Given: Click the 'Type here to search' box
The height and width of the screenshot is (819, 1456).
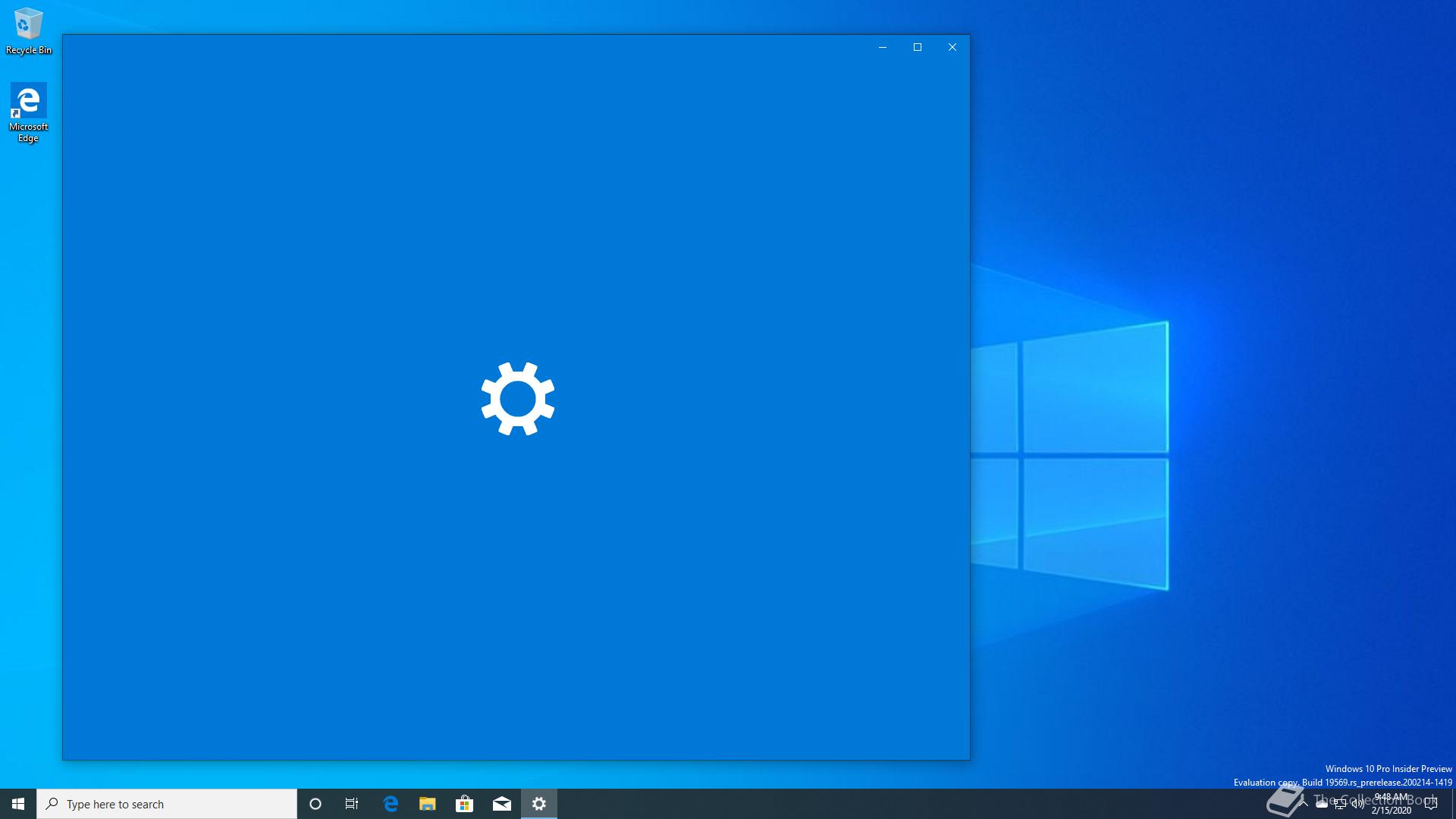Looking at the screenshot, I should click(x=167, y=804).
